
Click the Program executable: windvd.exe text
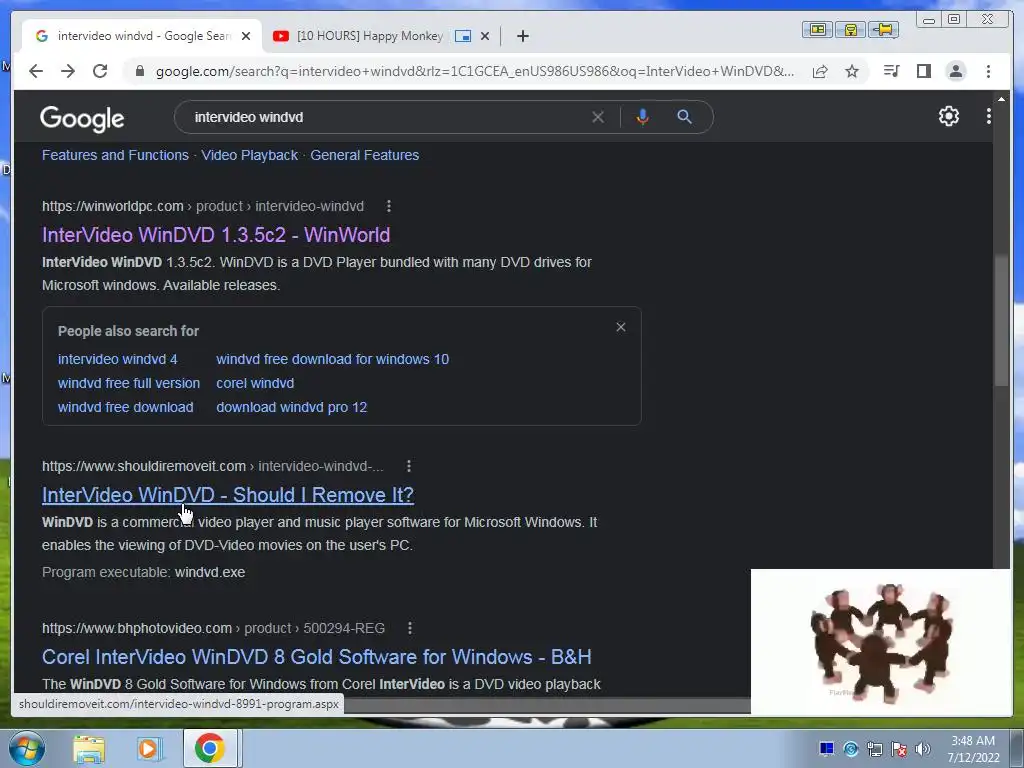[x=144, y=572]
